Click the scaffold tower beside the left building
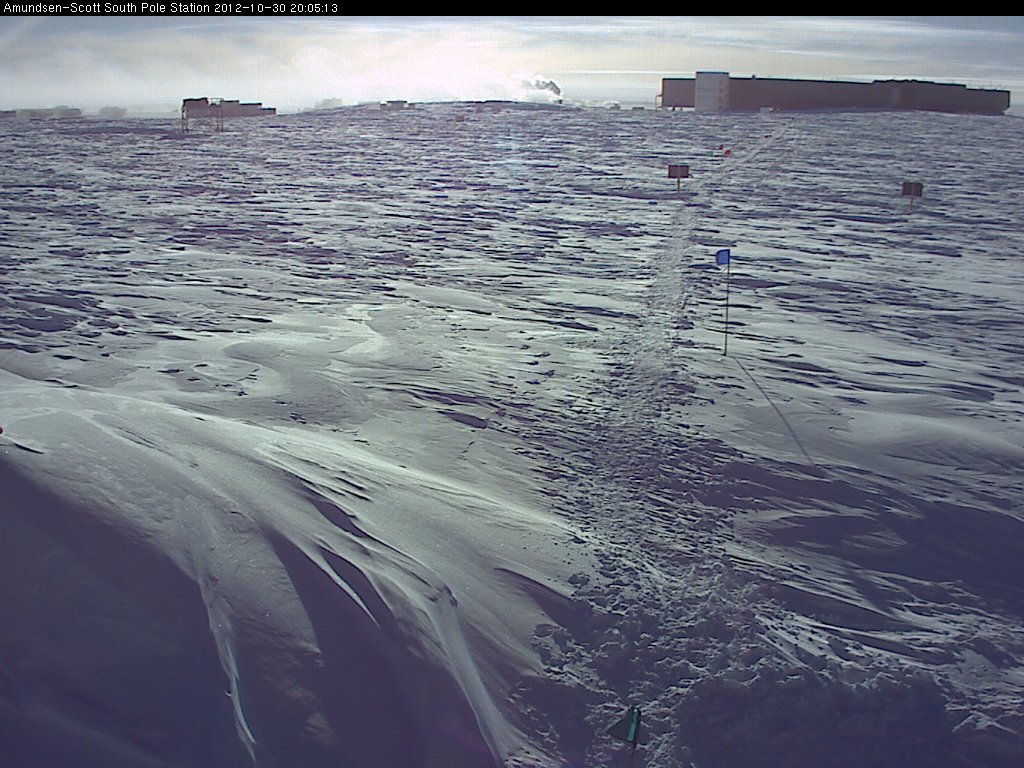This screenshot has height=768, width=1024. point(189,118)
